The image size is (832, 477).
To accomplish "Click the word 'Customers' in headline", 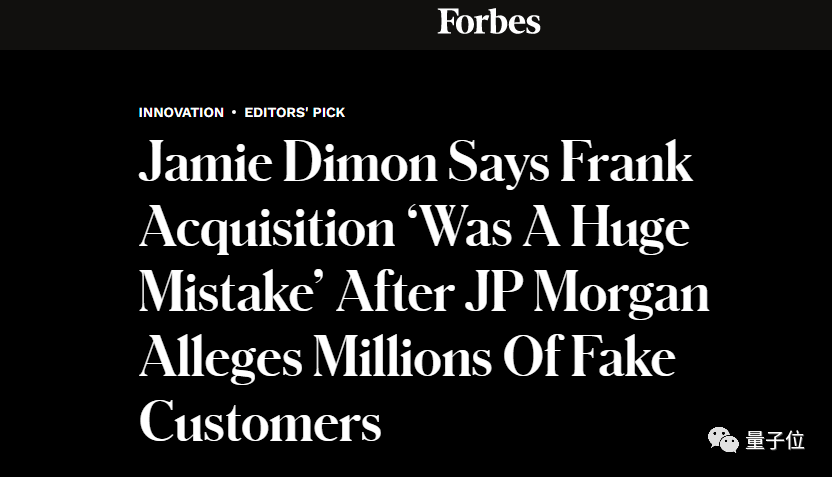I will [x=260, y=421].
